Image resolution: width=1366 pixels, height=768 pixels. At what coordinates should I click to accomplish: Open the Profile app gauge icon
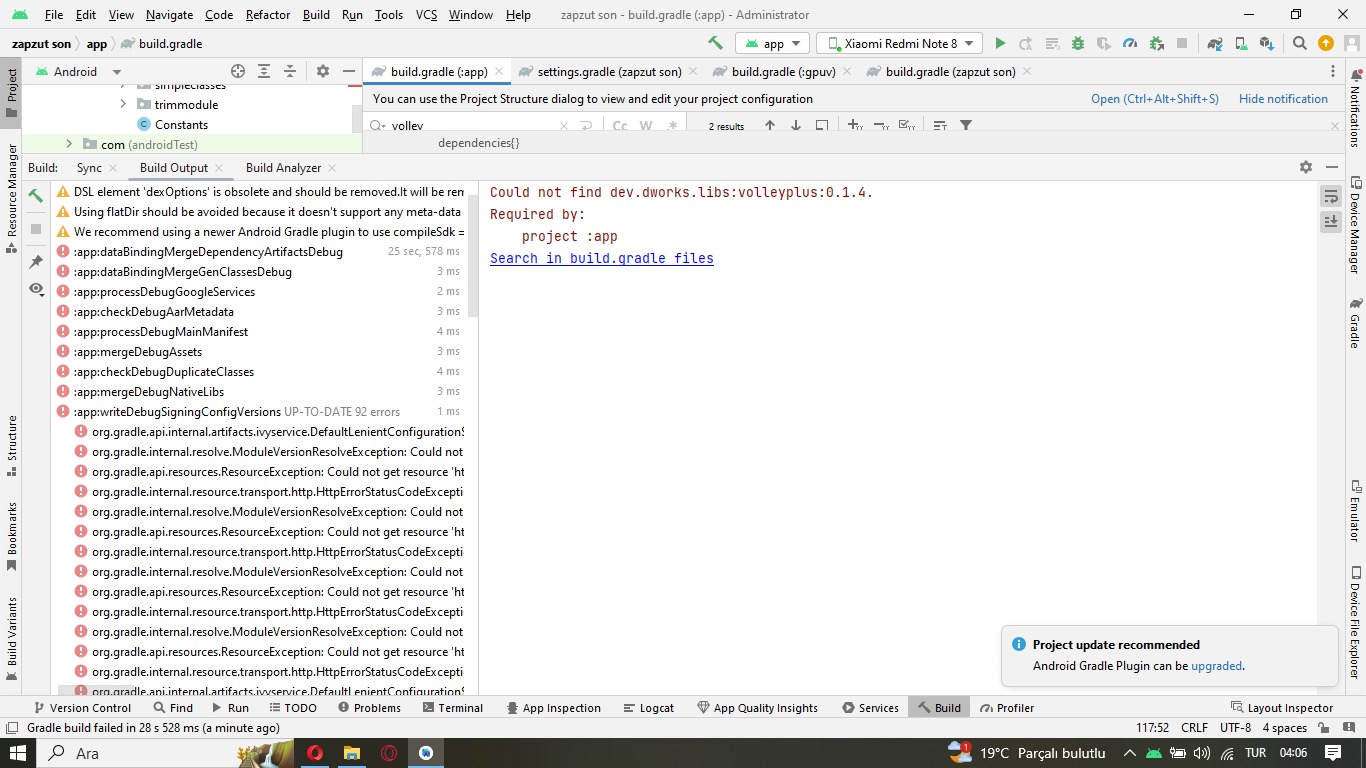point(1130,43)
